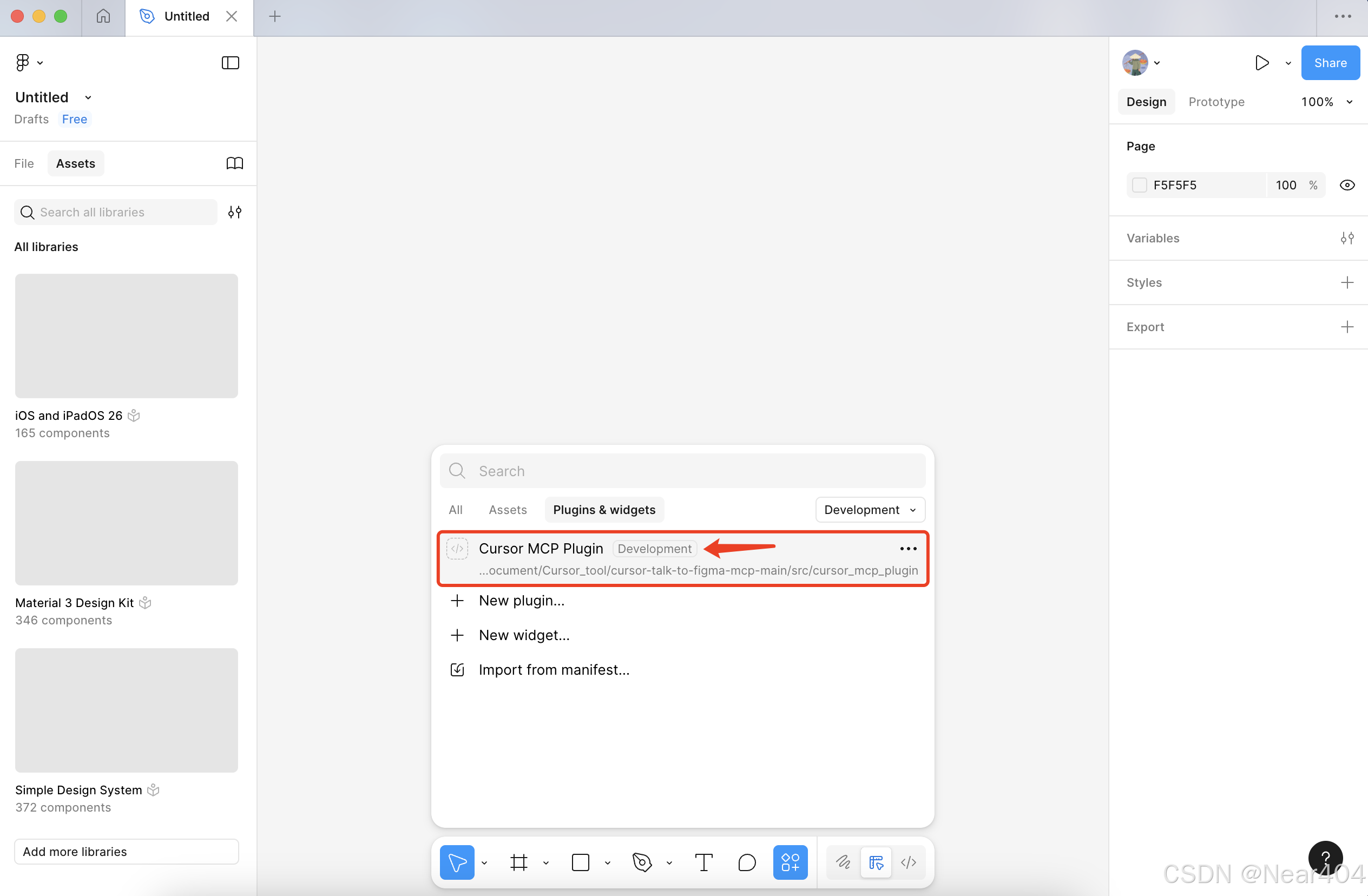This screenshot has height=896, width=1368.
Task: Open the Figma main menu logo
Action: 23,63
